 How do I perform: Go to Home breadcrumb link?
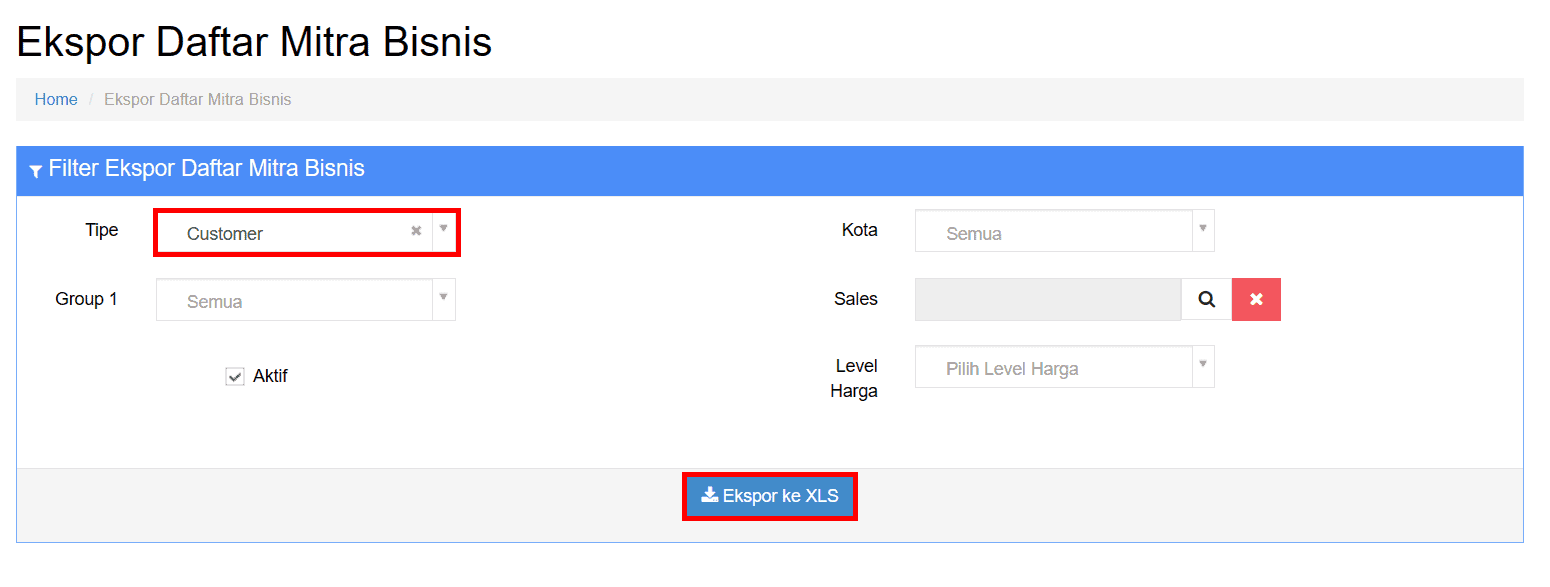coord(56,99)
